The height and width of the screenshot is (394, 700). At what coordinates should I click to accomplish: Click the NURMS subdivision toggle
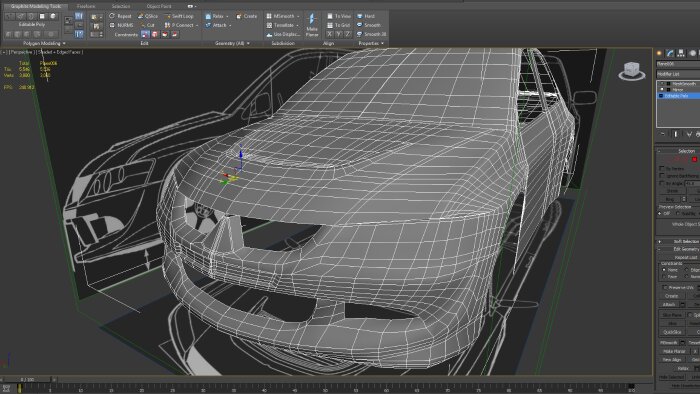121,25
